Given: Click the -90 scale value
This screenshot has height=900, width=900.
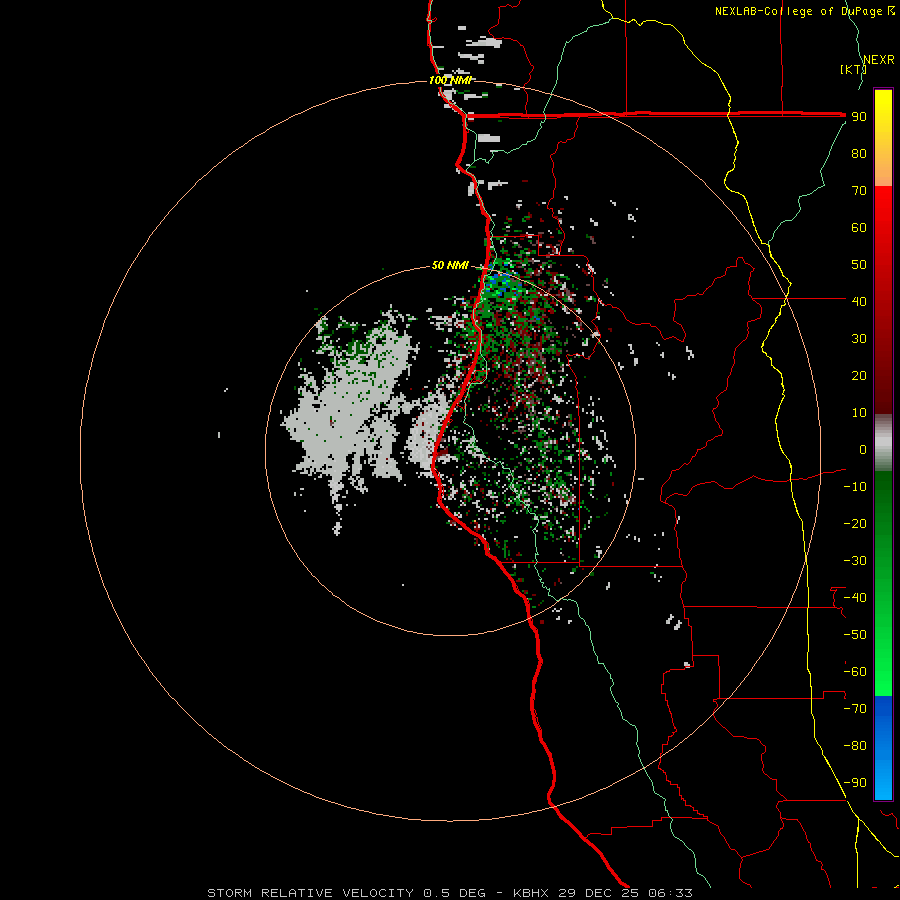Looking at the screenshot, I should (x=855, y=782).
